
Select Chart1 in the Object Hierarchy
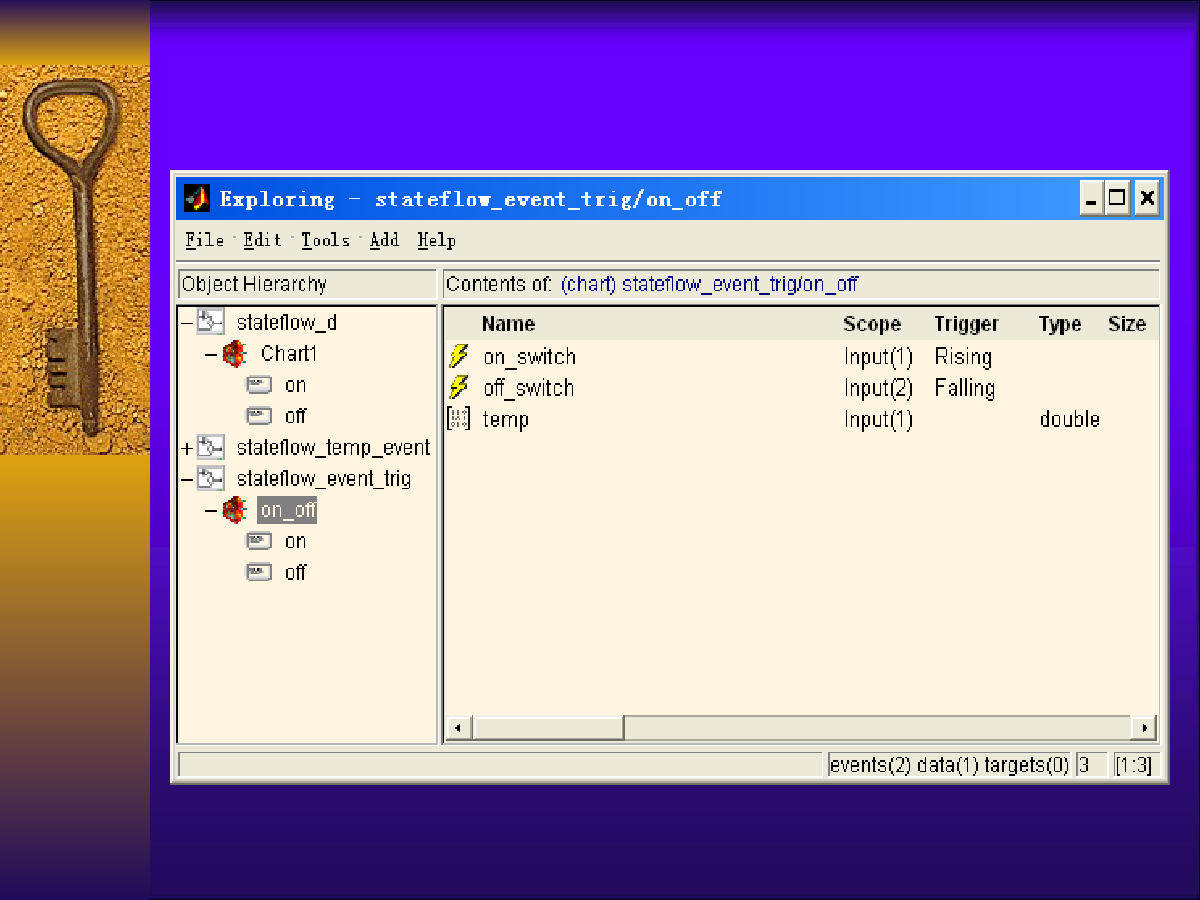point(289,354)
